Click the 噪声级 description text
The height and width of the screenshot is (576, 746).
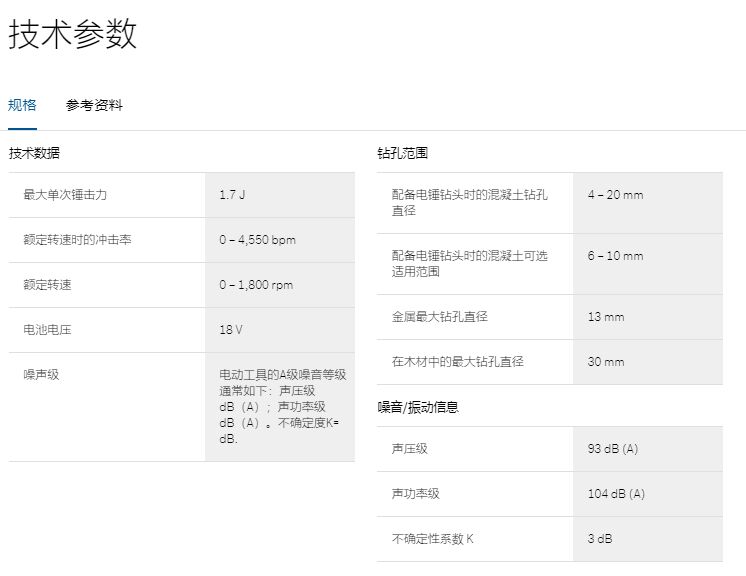click(x=282, y=406)
